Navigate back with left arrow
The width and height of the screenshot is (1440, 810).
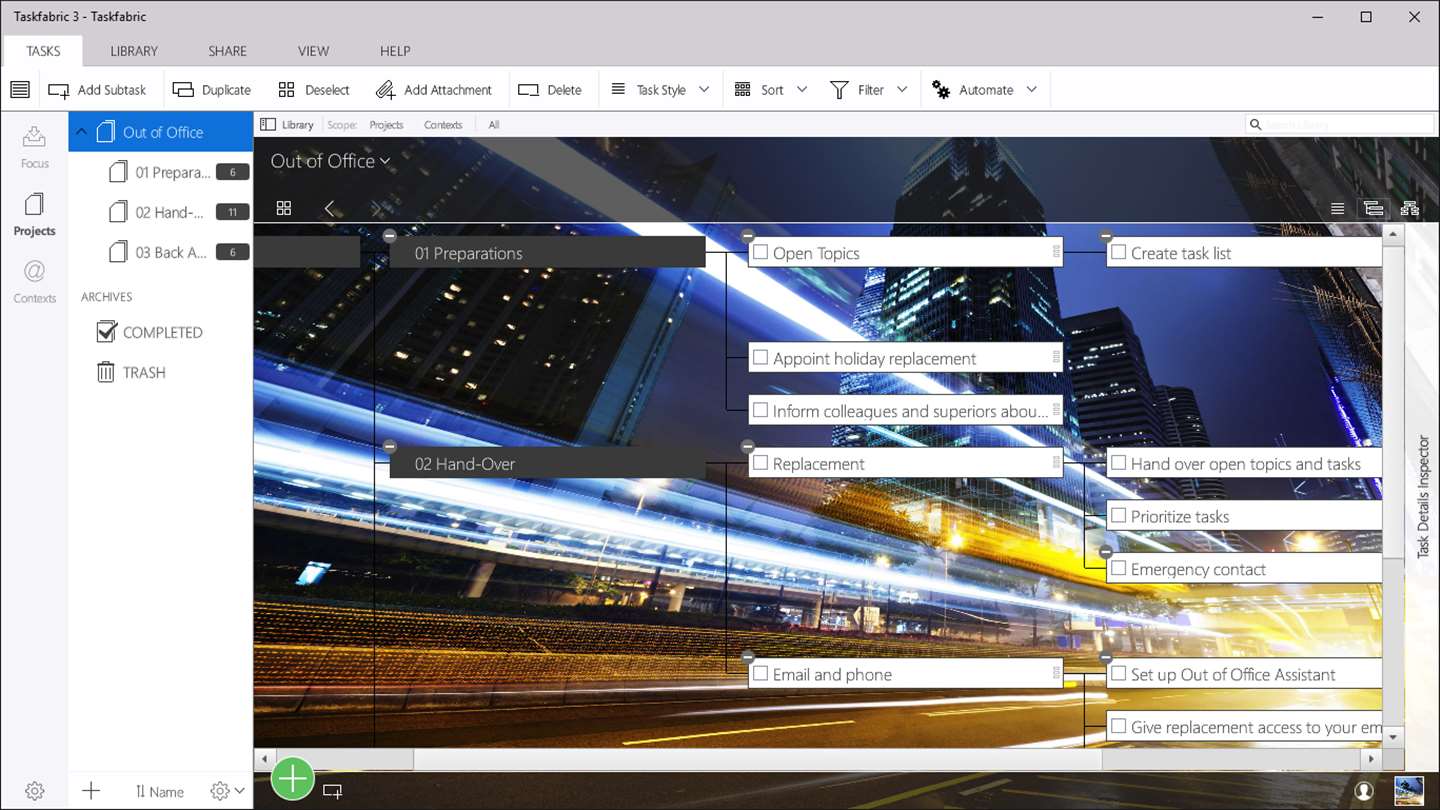coord(329,208)
